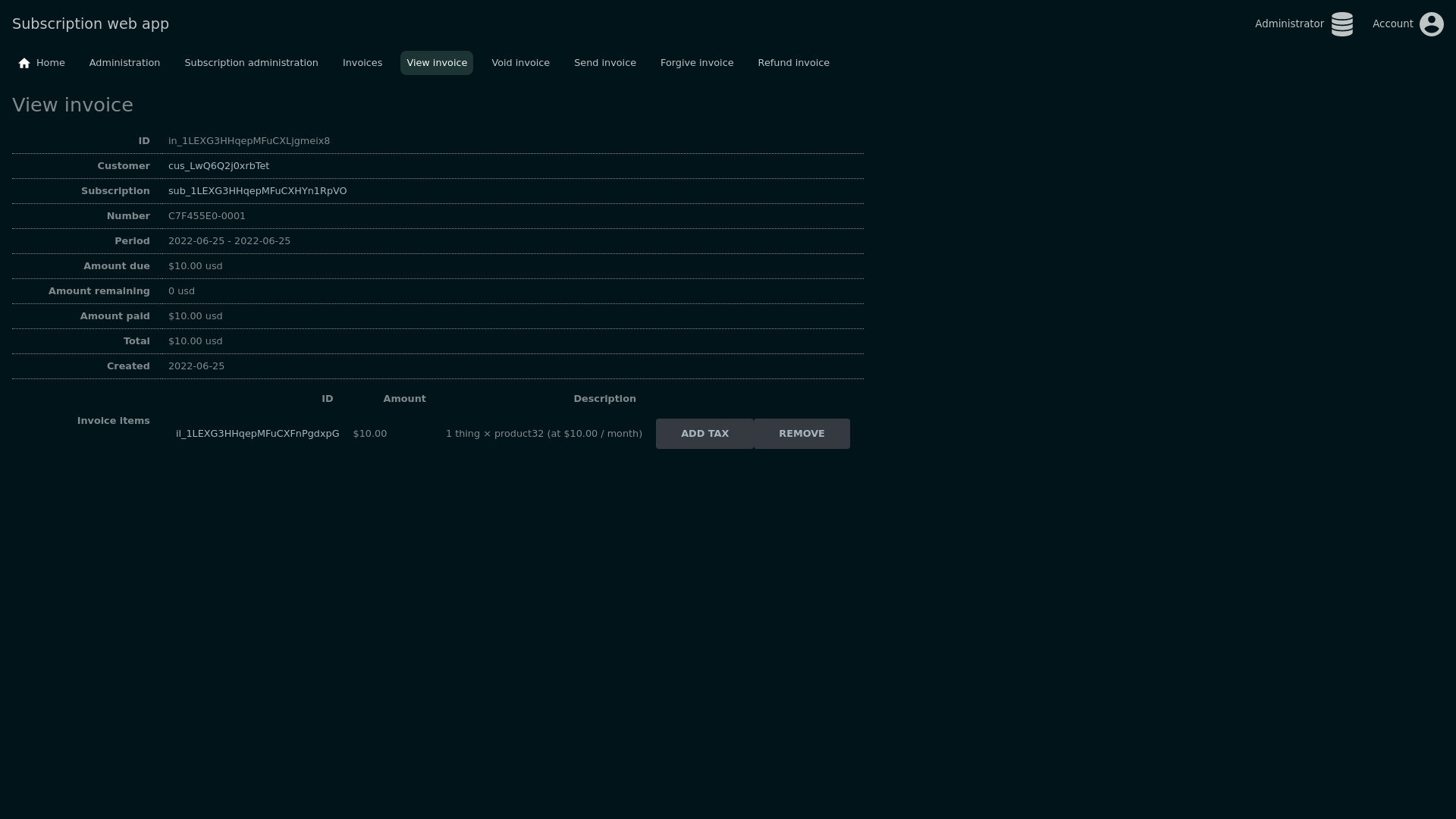Click the Administrator label in header
Viewport: 1456px width, 819px height.
[1288, 24]
